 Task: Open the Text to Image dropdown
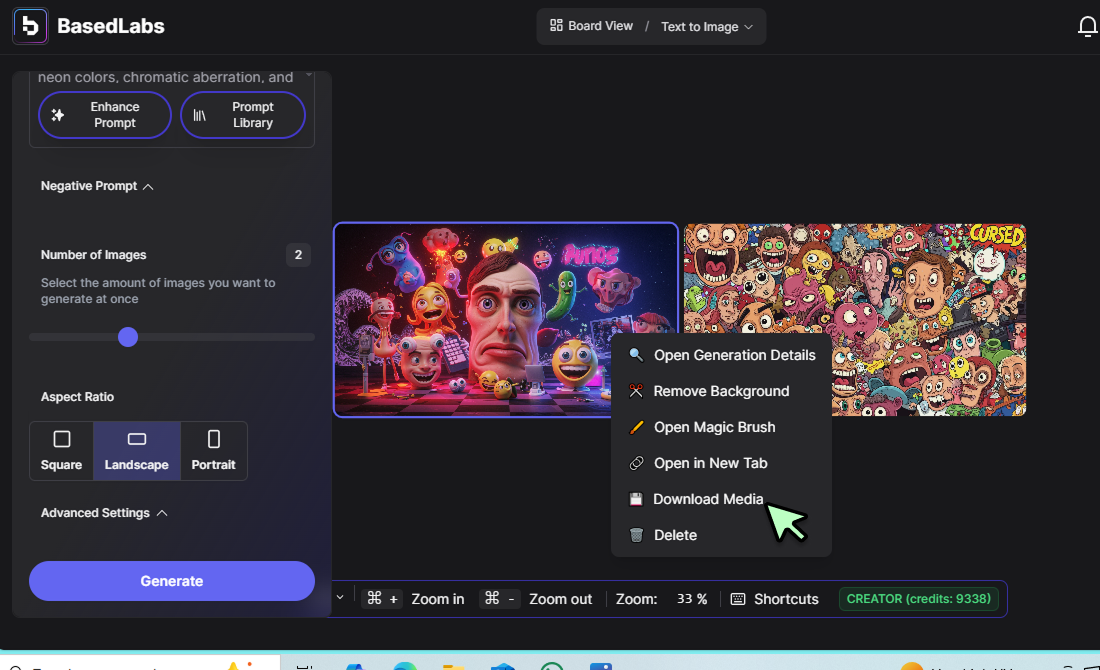coord(707,27)
